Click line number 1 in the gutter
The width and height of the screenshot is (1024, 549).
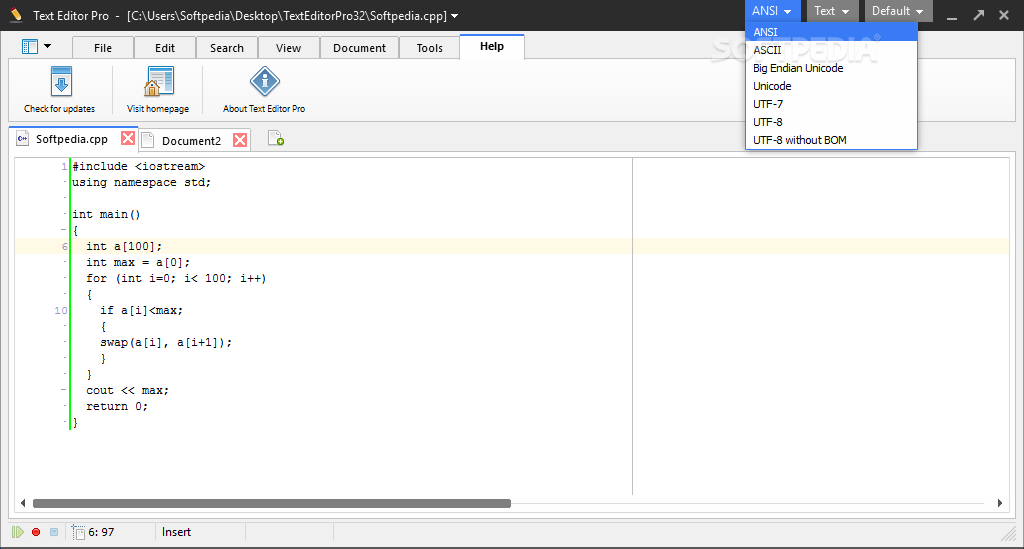tap(64, 166)
